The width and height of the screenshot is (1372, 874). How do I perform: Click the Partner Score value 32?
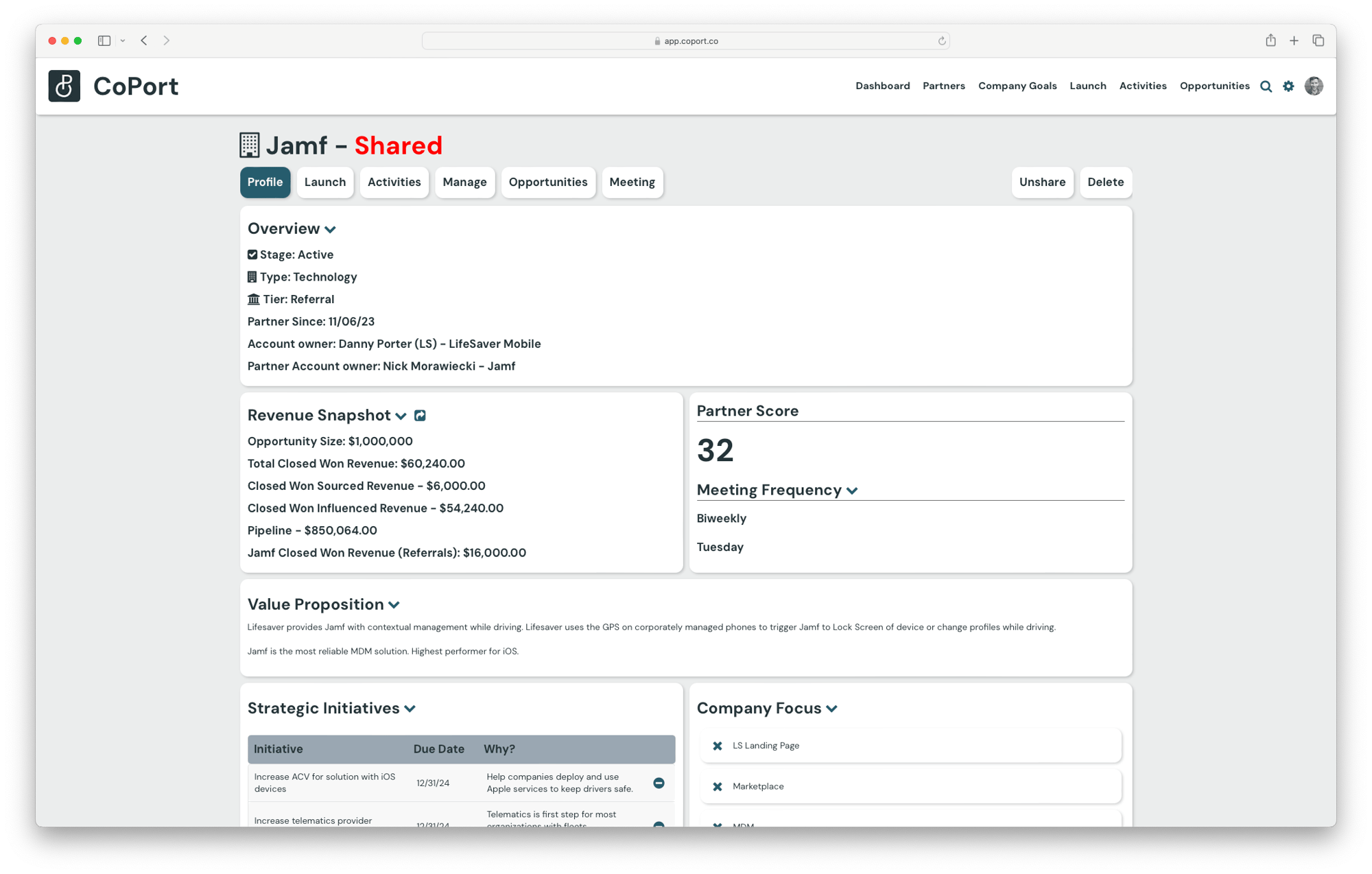click(x=715, y=451)
